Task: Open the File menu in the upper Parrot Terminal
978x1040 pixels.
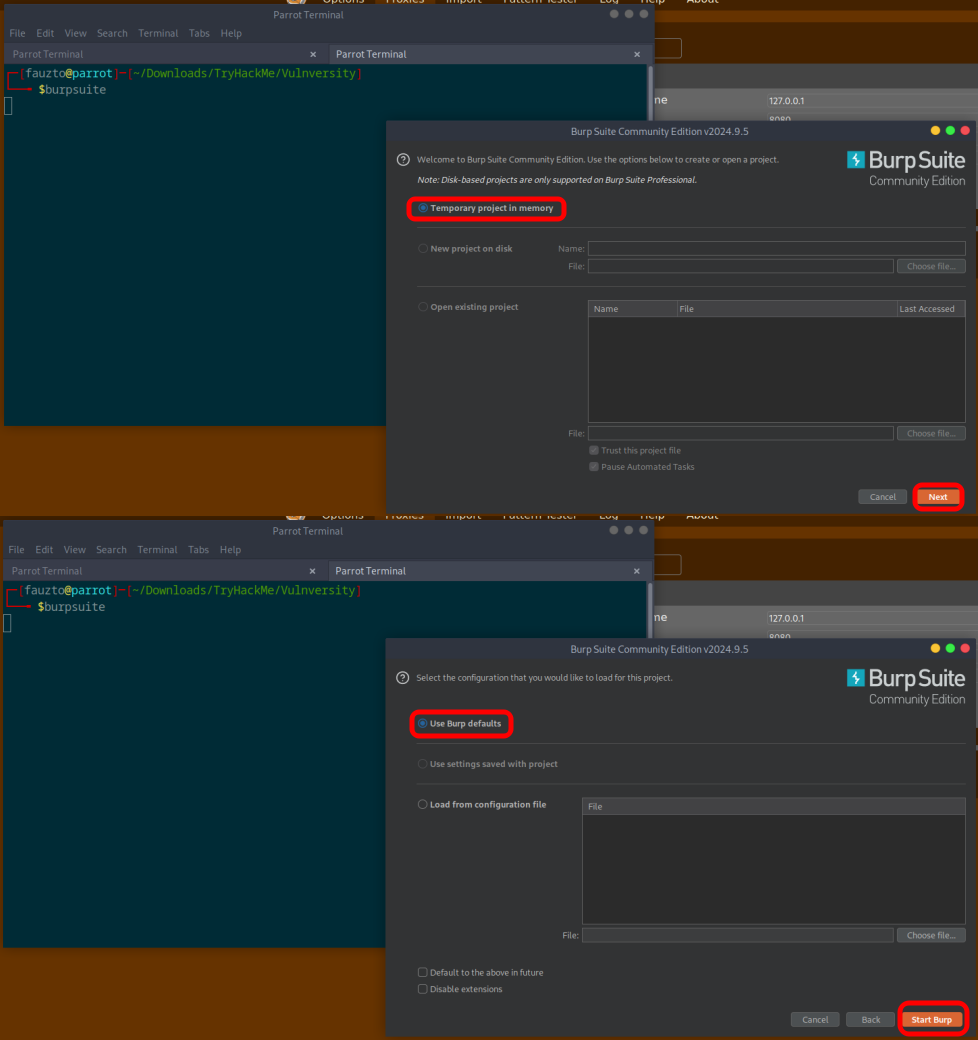Action: click(17, 33)
